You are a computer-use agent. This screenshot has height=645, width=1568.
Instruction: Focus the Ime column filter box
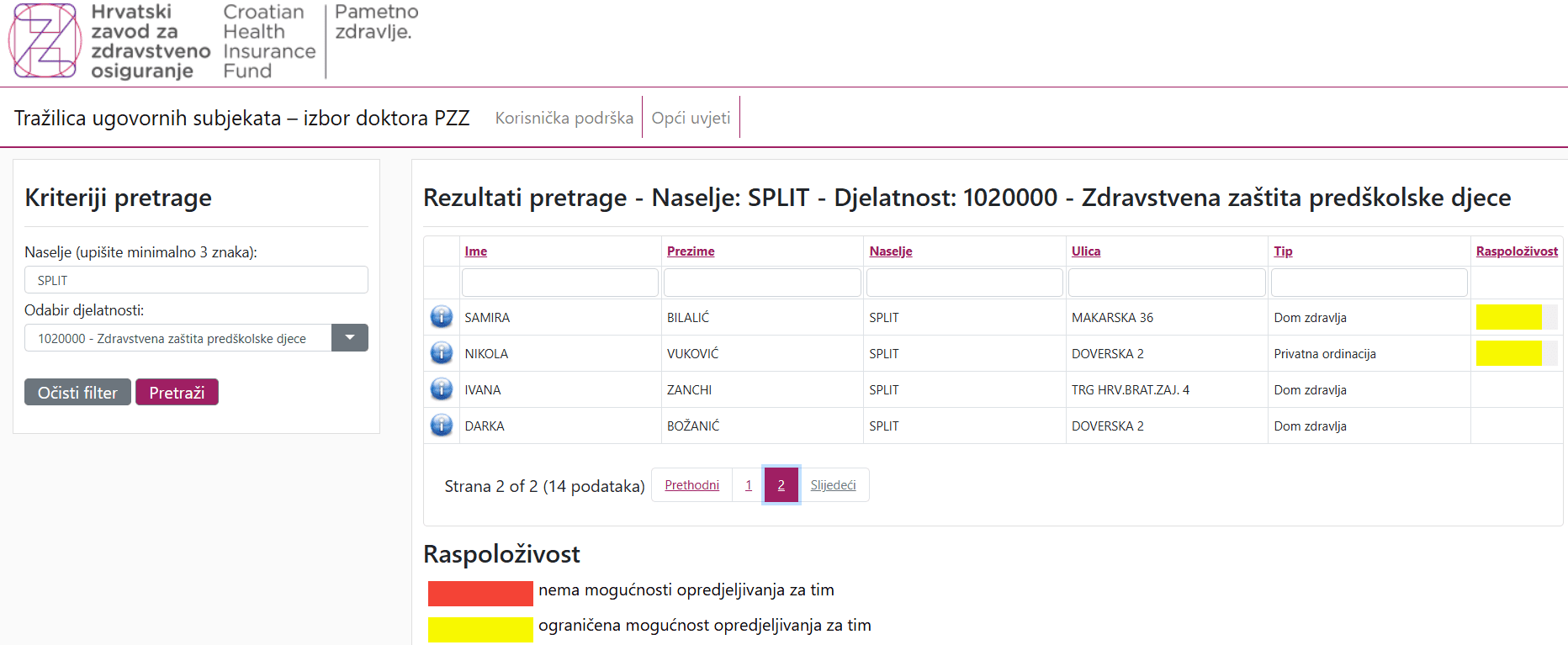coord(559,283)
